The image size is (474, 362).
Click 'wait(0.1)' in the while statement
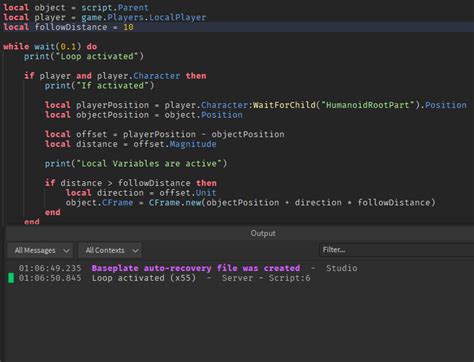[58, 46]
